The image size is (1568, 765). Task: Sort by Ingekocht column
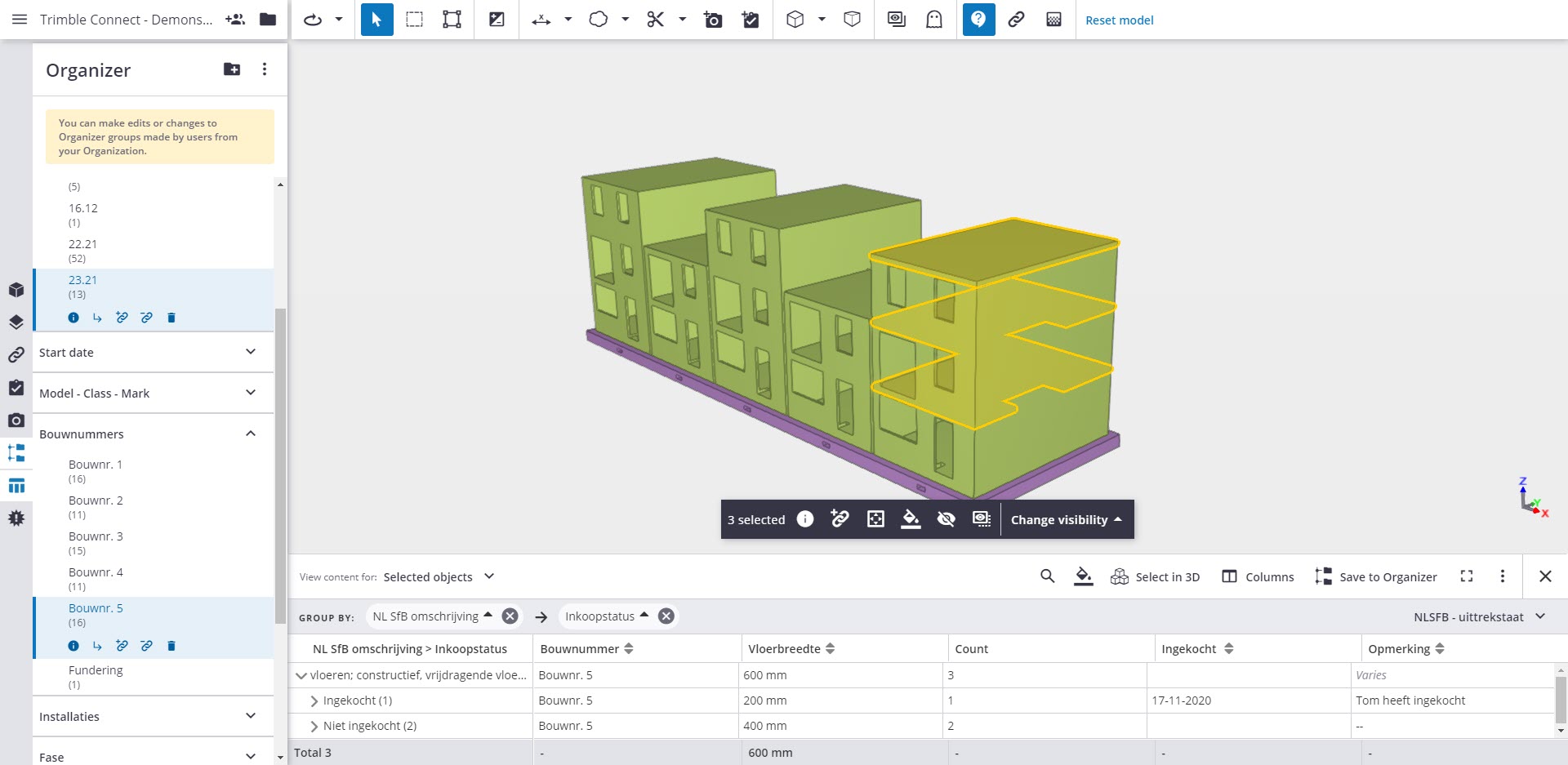[x=1228, y=648]
